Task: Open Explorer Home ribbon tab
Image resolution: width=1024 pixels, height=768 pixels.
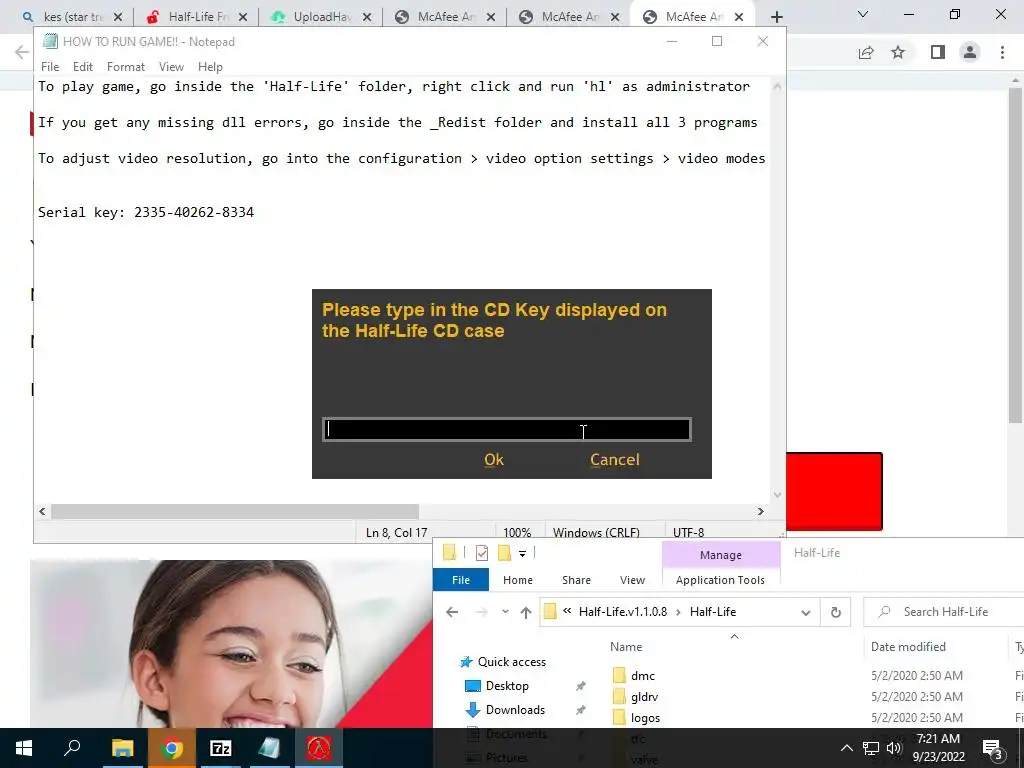Action: 518,580
